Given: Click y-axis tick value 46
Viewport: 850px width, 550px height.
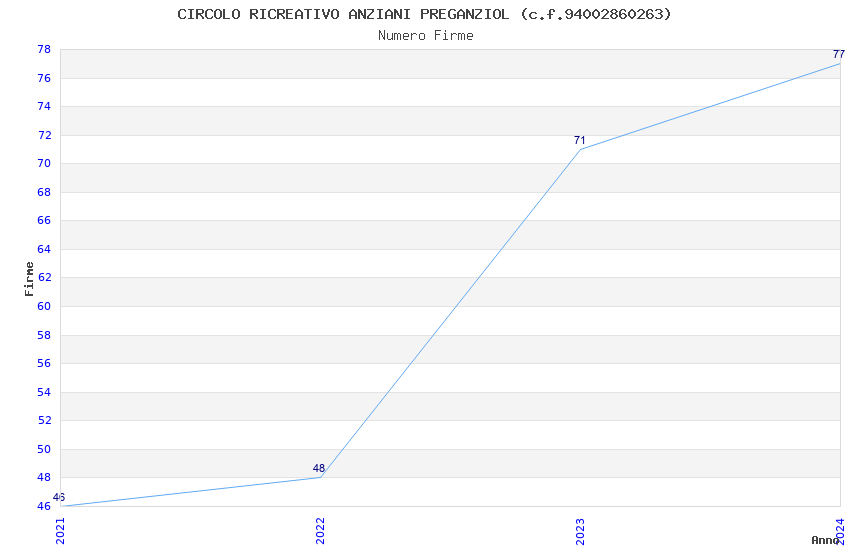Looking at the screenshot, I should coord(44,506).
